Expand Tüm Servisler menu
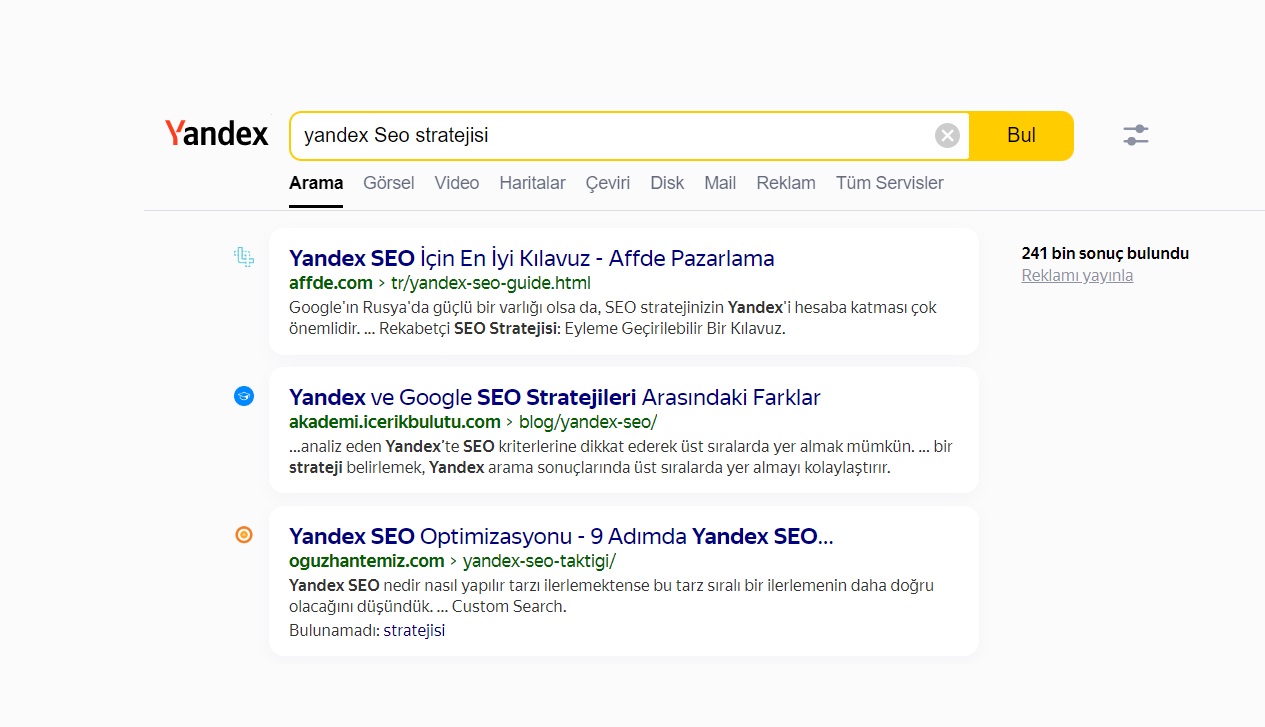The width and height of the screenshot is (1265, 727). tap(890, 183)
